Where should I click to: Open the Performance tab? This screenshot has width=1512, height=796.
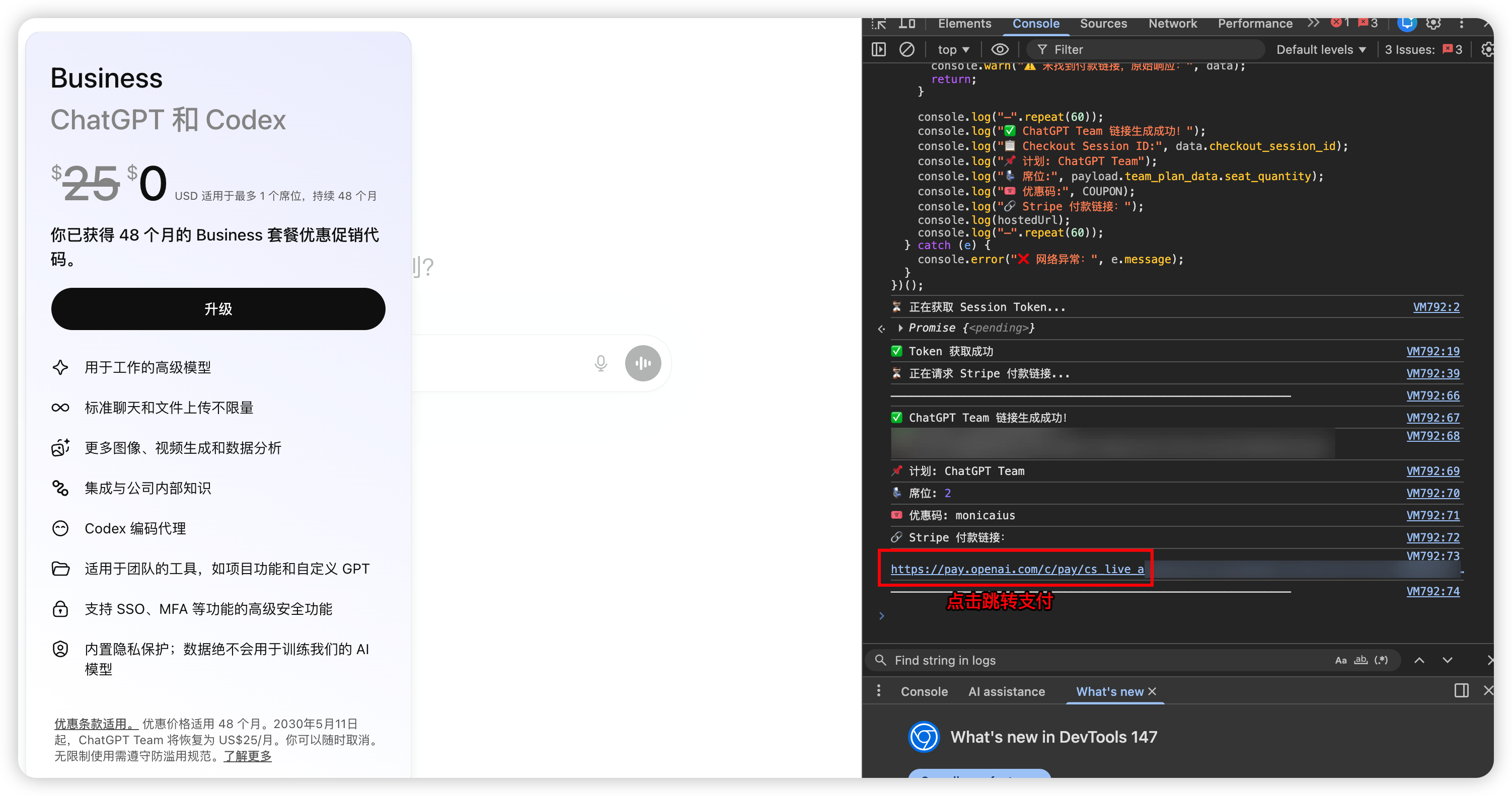pyautogui.click(x=1255, y=24)
